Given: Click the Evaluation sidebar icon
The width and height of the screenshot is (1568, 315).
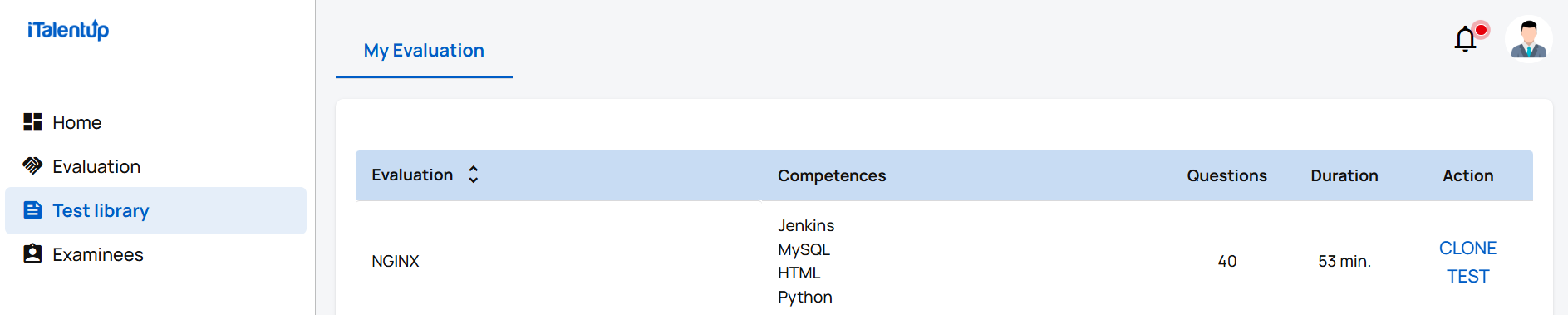Looking at the screenshot, I should [32, 166].
